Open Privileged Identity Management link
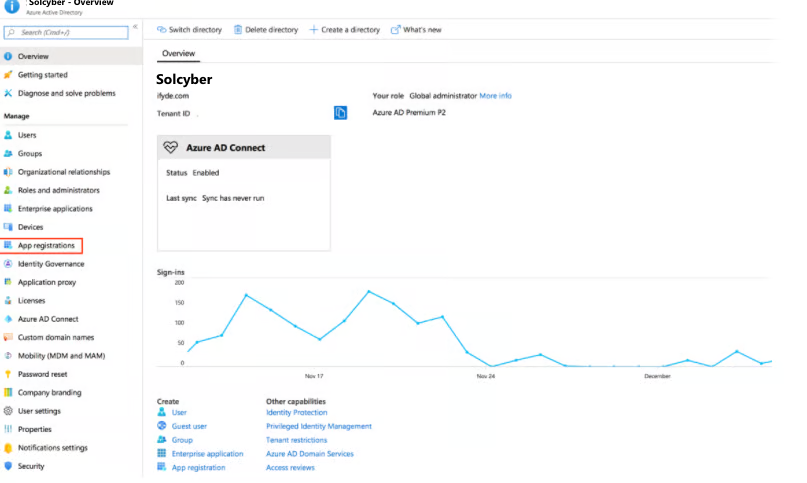 click(318, 426)
